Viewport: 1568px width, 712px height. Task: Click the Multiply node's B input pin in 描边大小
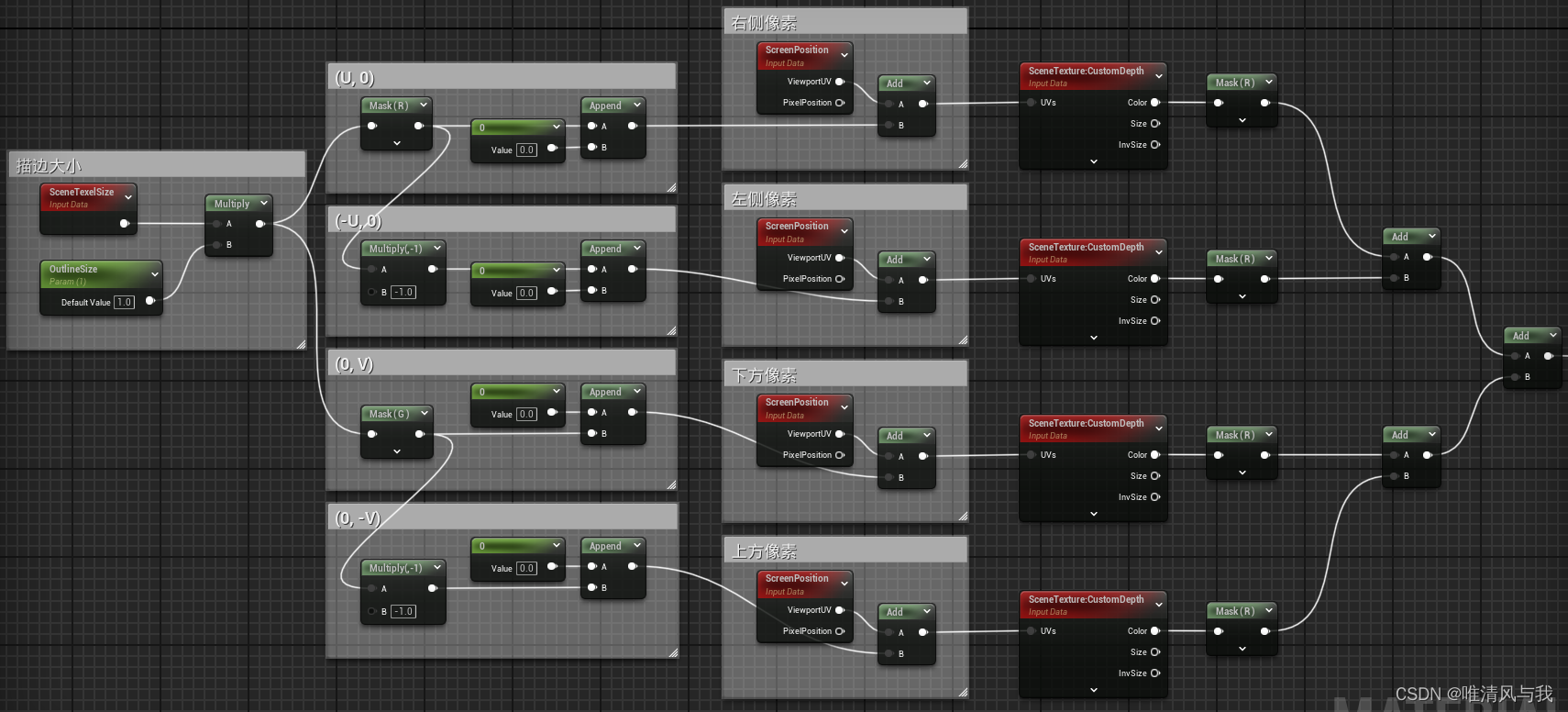click(217, 245)
